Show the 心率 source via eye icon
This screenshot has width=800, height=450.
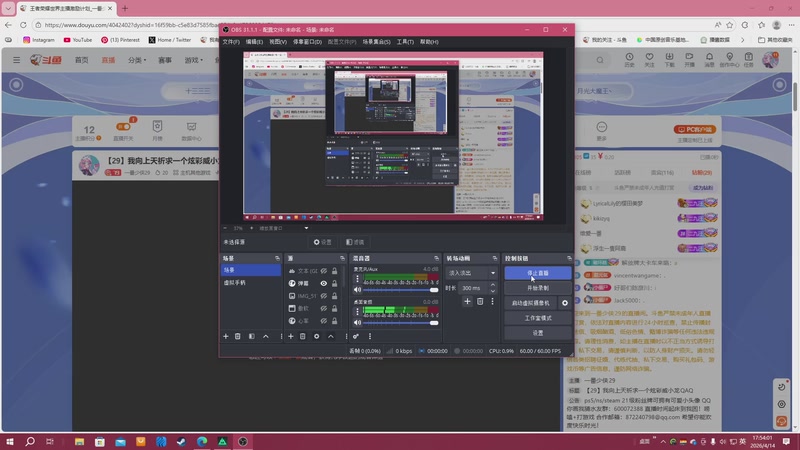(323, 321)
